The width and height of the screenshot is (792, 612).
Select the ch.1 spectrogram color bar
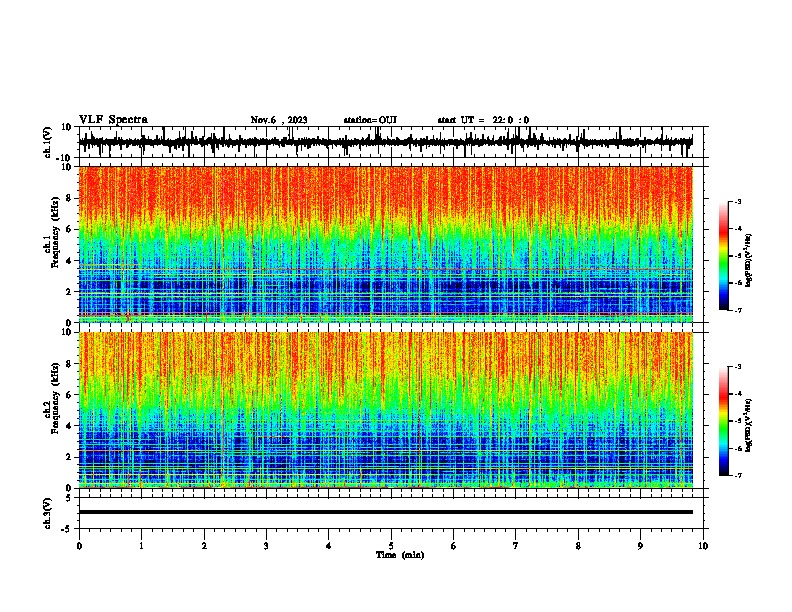pyautogui.click(x=724, y=256)
